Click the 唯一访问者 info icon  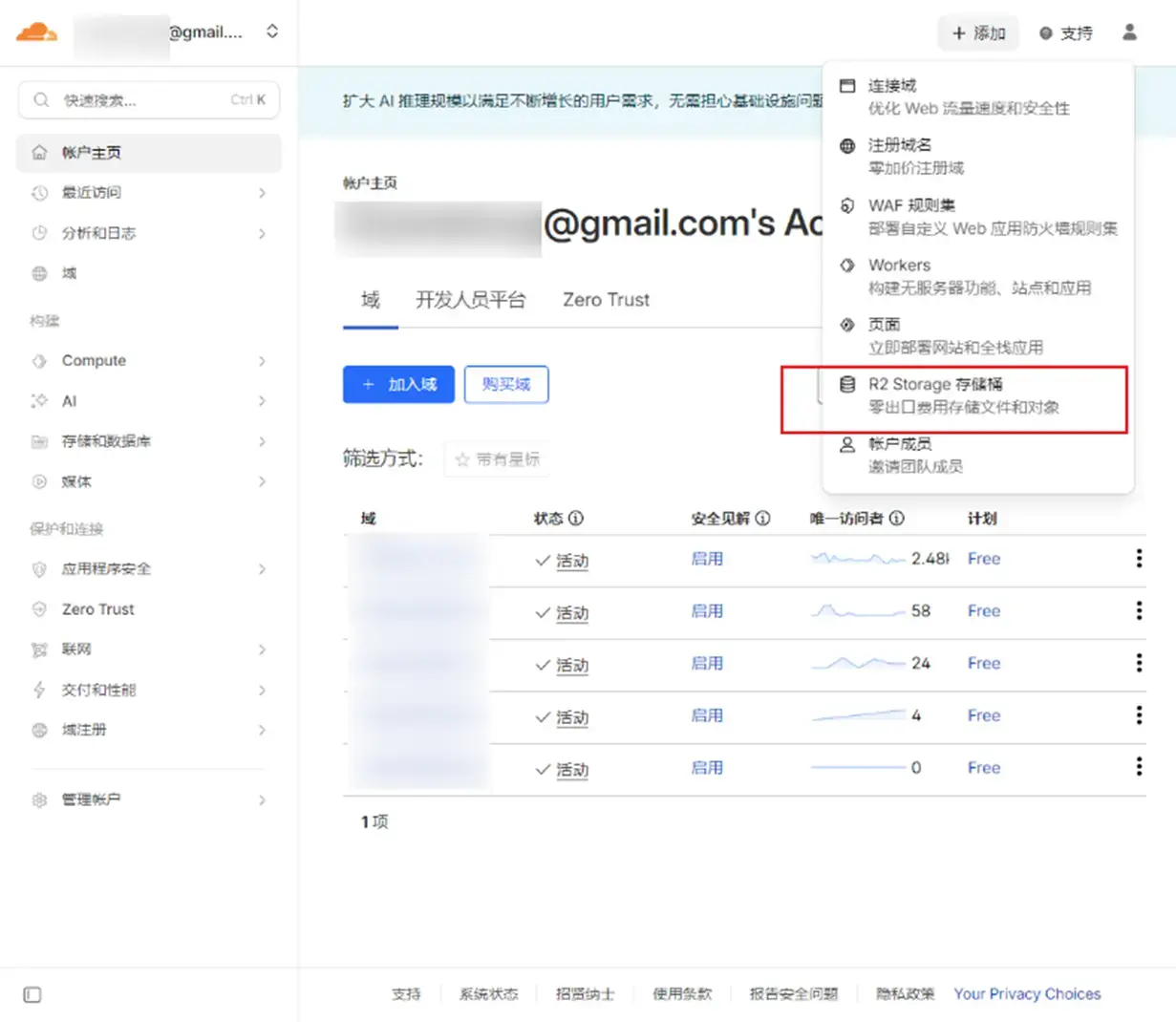coord(896,519)
